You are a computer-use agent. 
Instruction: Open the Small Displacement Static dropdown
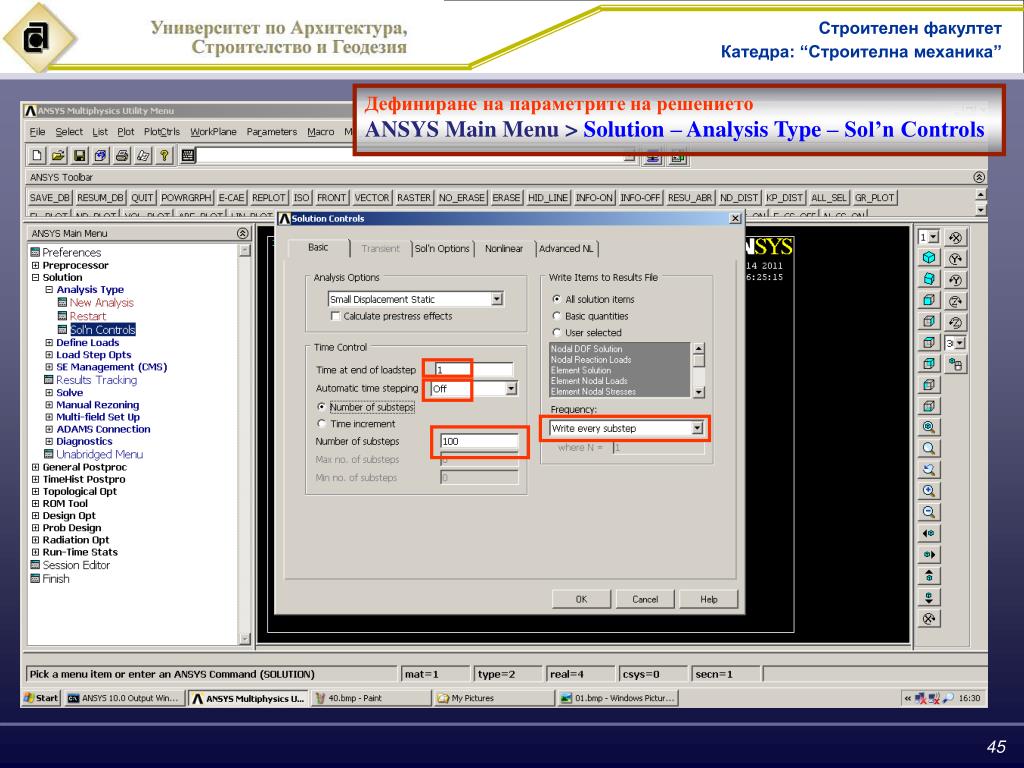click(x=496, y=299)
